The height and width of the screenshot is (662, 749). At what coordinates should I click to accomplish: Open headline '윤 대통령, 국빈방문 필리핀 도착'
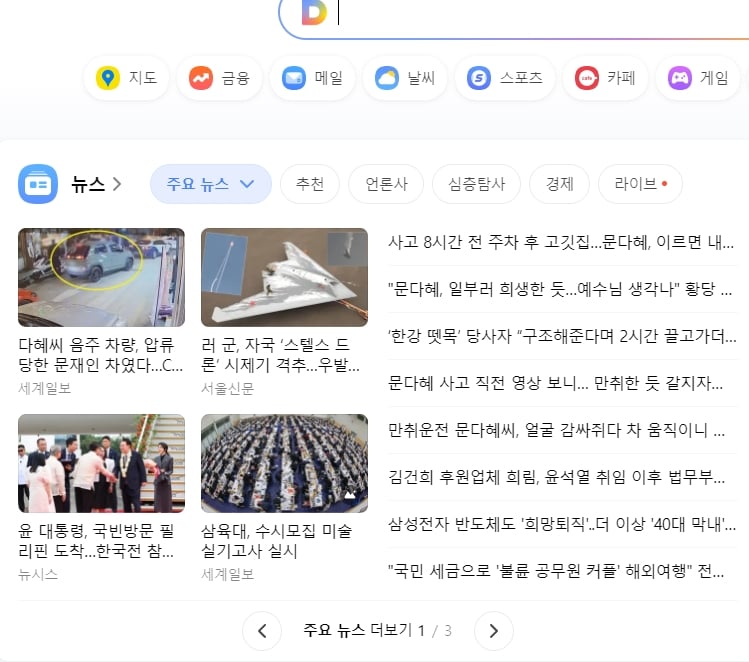coord(96,541)
